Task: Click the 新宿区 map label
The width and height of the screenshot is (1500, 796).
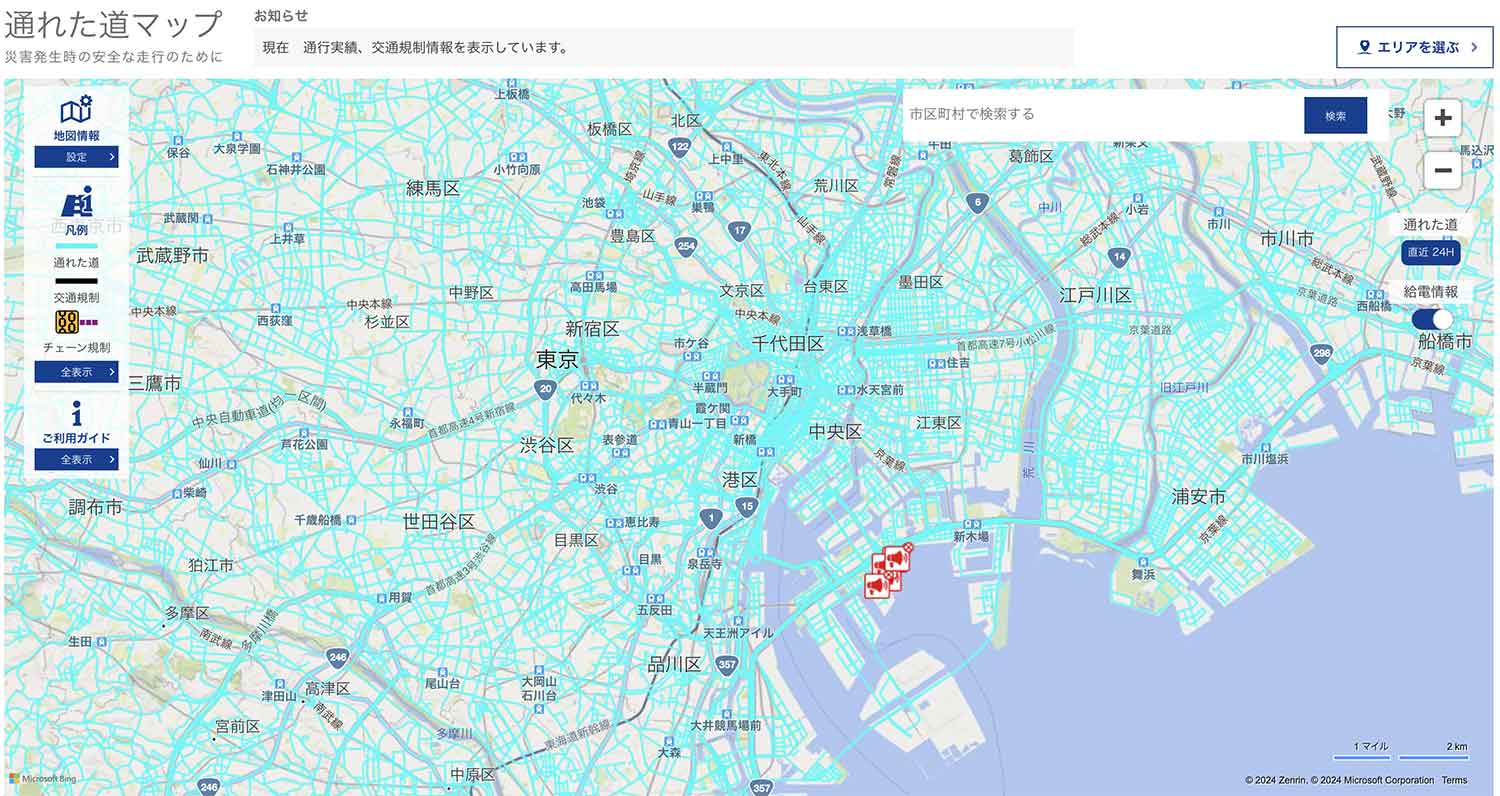Action: click(592, 328)
